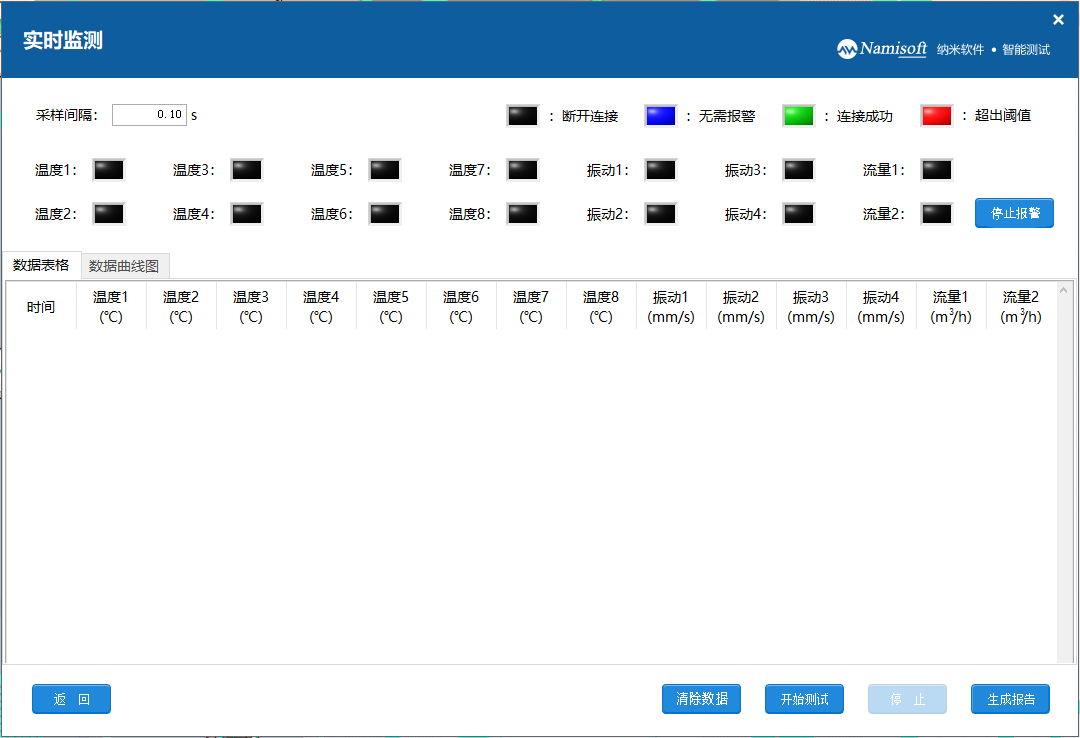Clear data using 清除数据 button
1080x738 pixels.
point(701,699)
